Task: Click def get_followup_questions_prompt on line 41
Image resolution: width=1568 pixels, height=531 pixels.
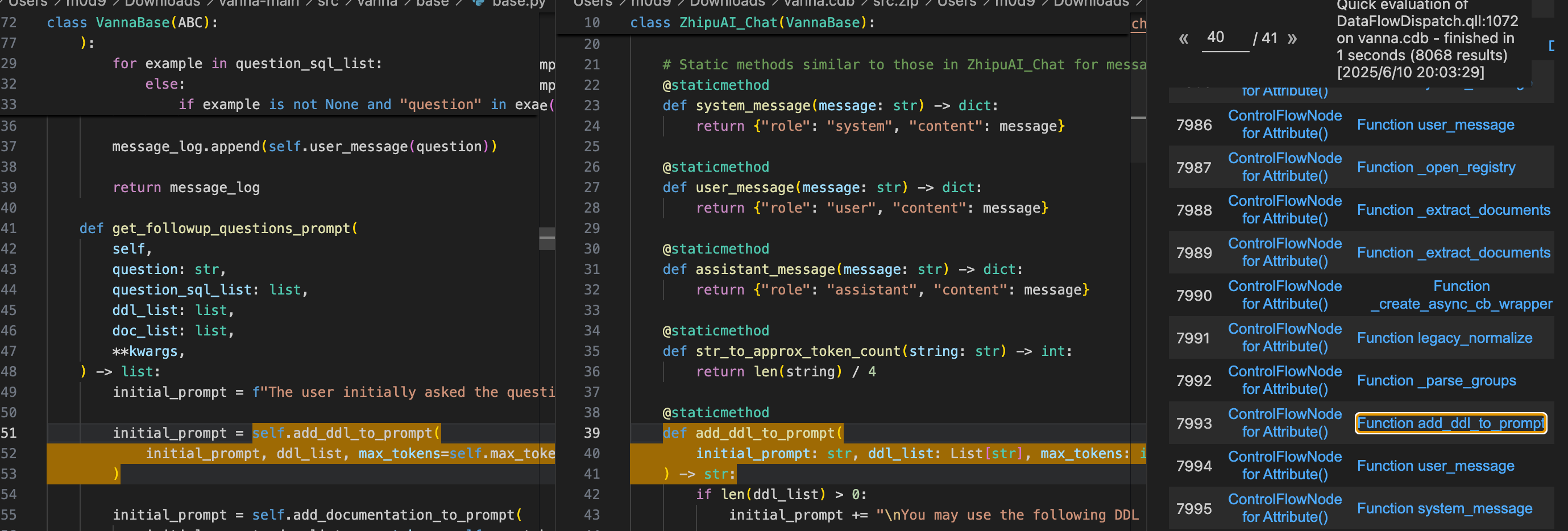Action: [218, 229]
